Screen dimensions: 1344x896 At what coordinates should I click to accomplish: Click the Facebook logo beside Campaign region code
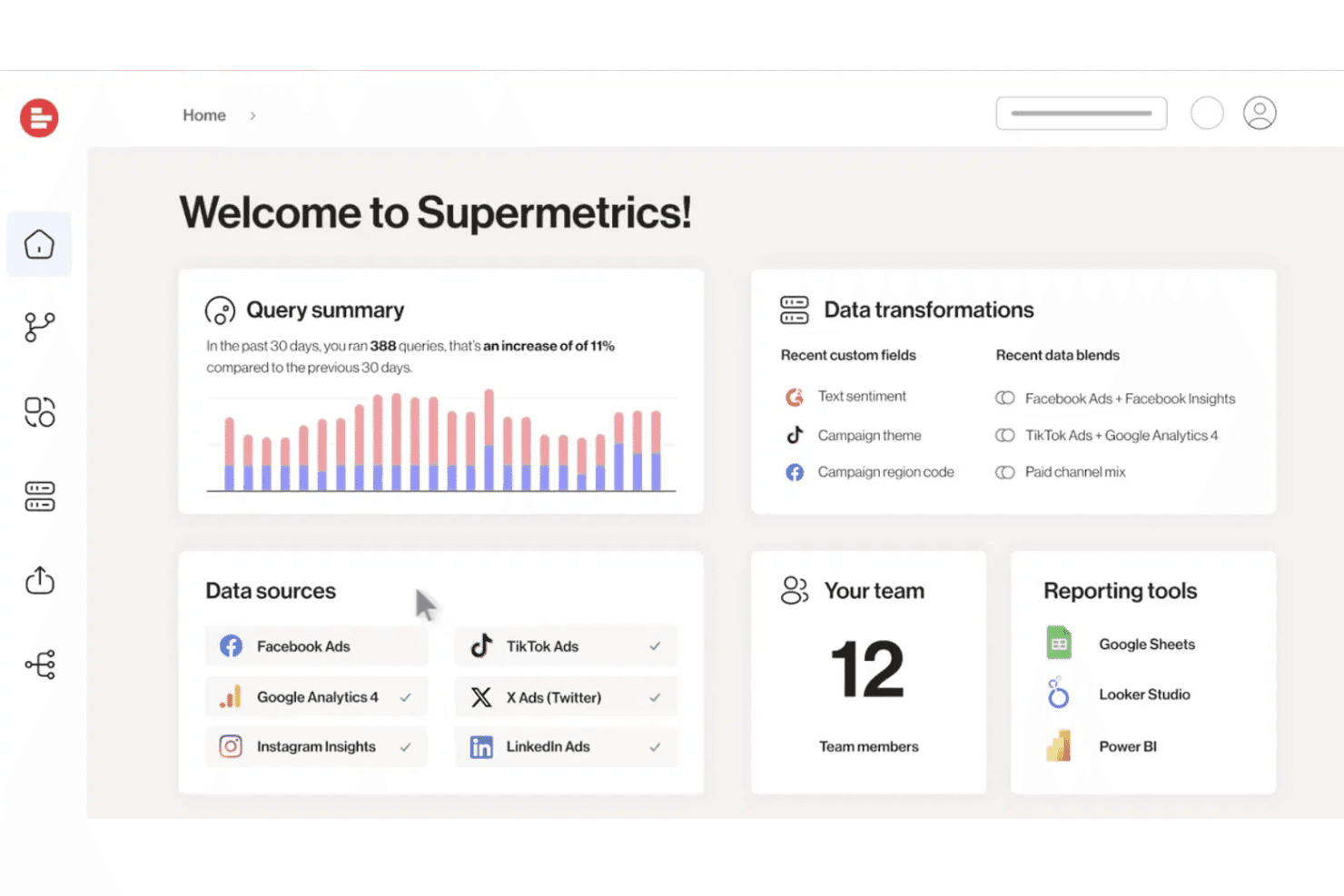click(x=795, y=472)
